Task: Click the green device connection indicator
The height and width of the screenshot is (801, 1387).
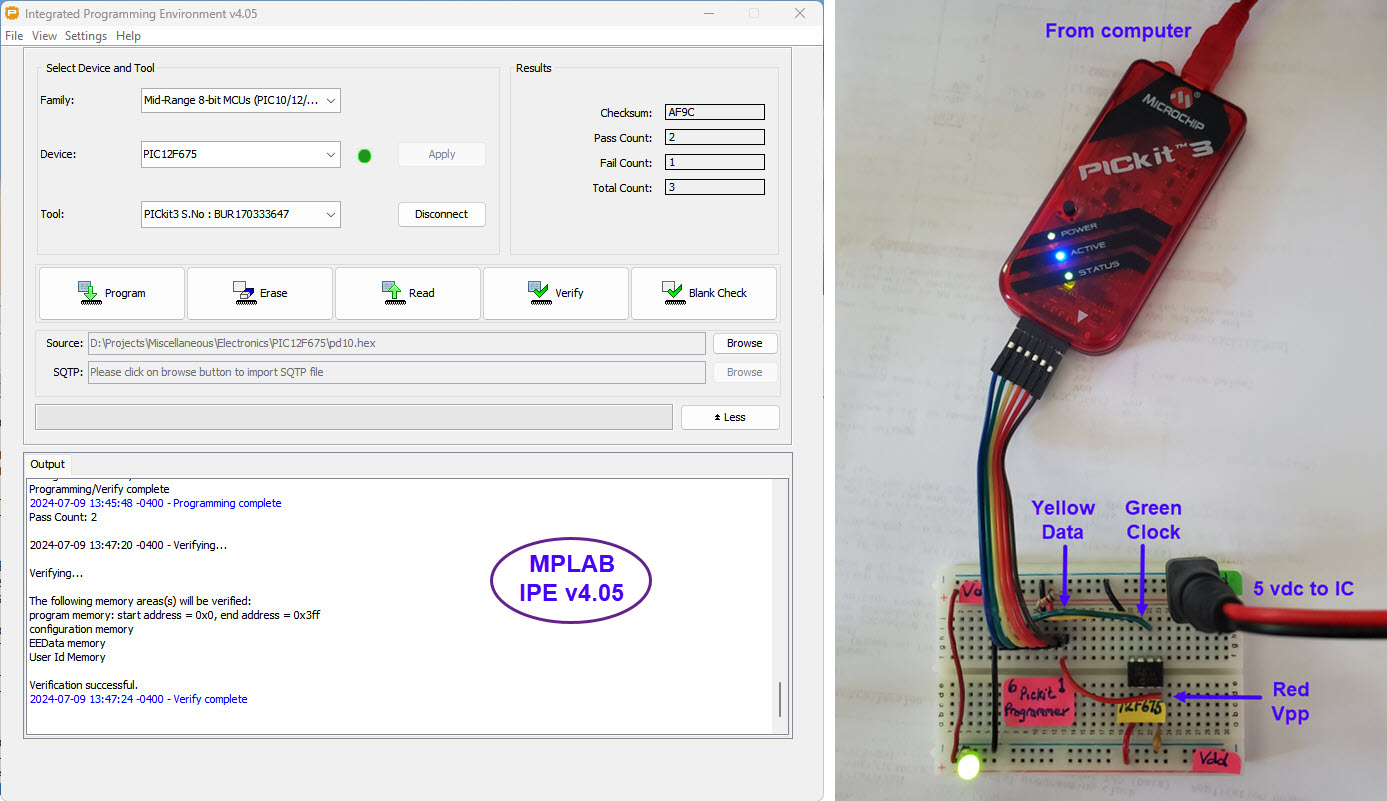Action: [364, 155]
